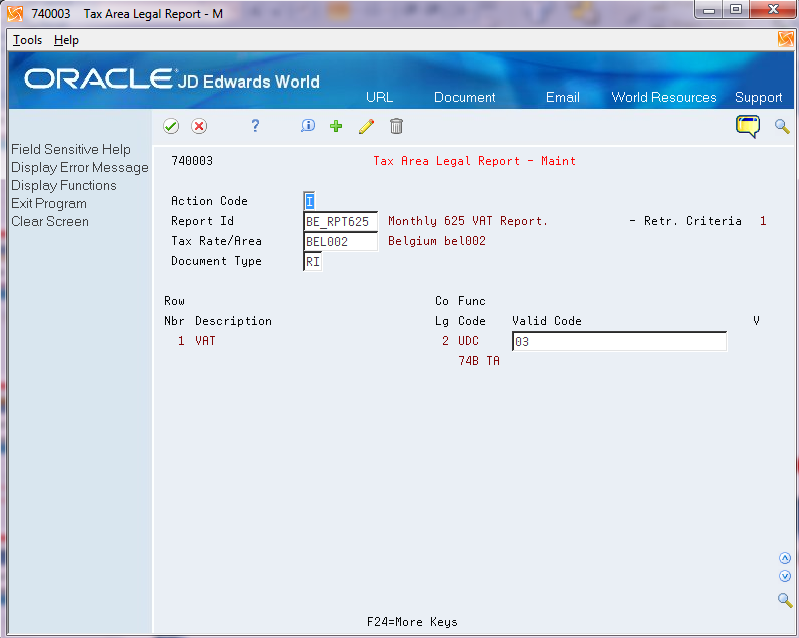799x638 pixels.
Task: Choose Exit Program
Action: [x=49, y=203]
